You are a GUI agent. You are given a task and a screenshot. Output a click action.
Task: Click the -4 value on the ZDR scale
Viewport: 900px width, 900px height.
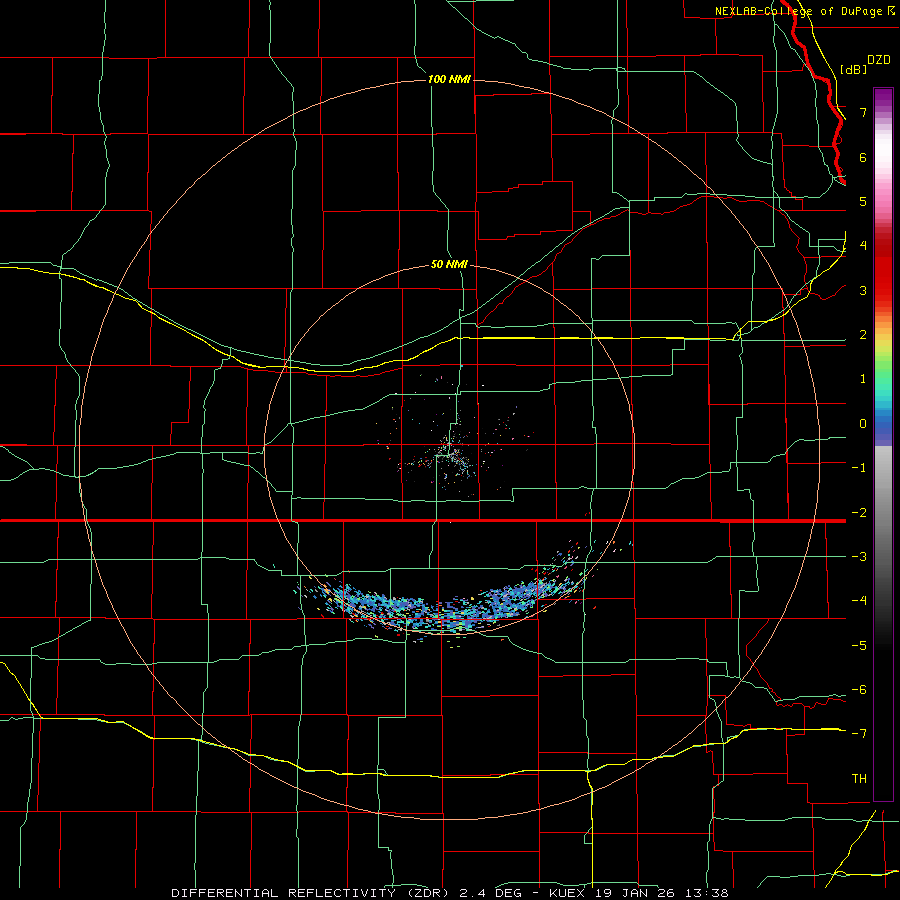tap(859, 601)
